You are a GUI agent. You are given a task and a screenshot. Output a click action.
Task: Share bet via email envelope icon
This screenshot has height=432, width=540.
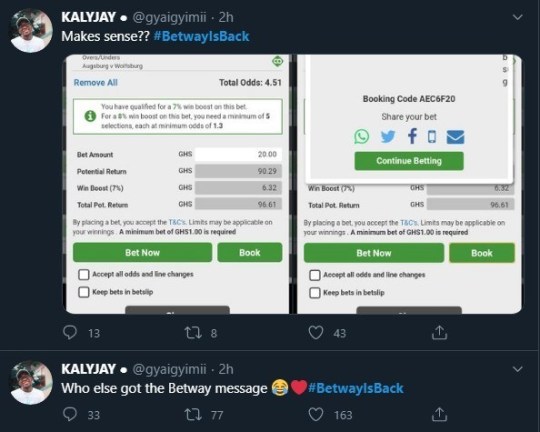[455, 137]
